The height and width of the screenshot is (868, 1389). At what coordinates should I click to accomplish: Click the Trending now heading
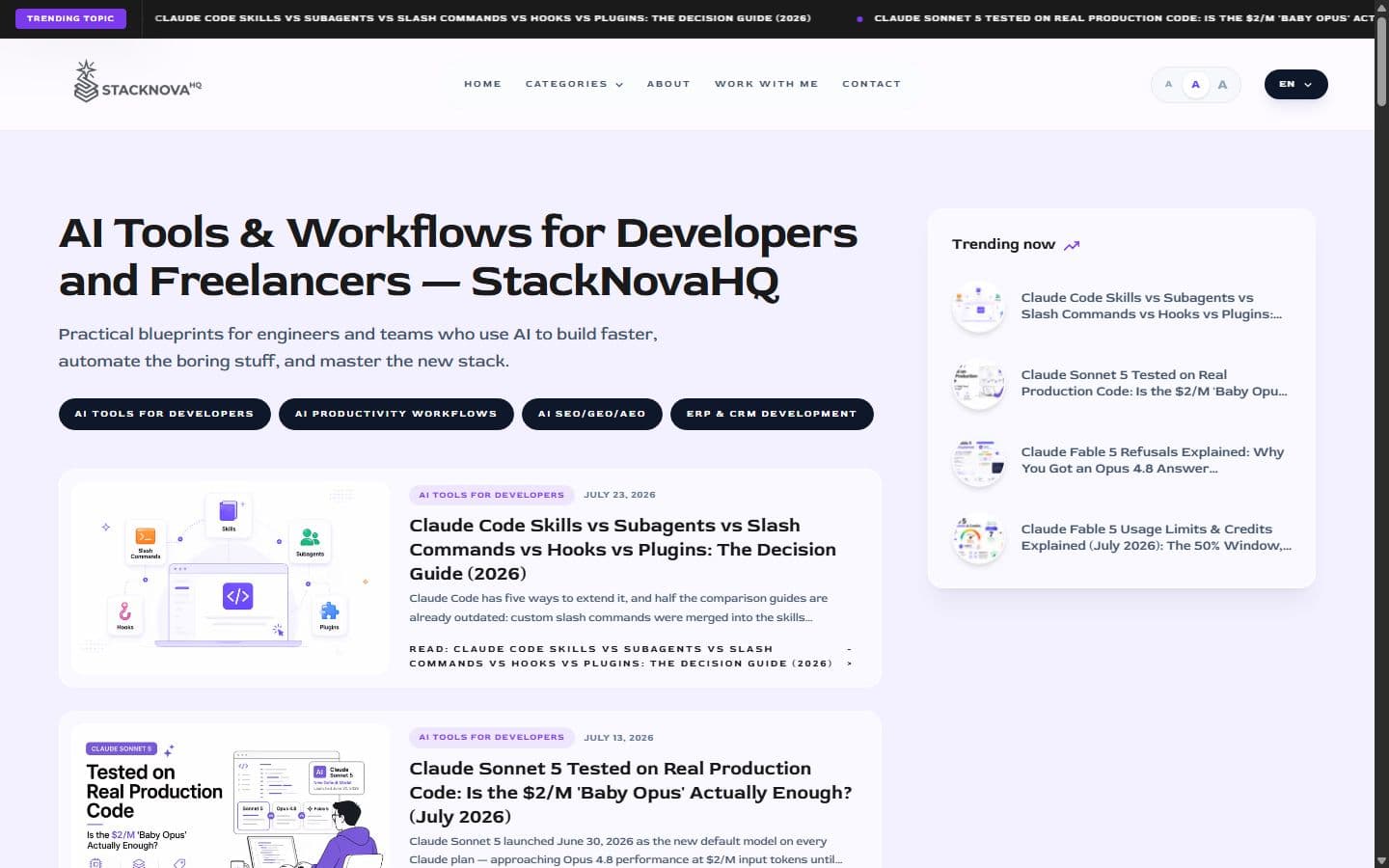pos(1003,244)
